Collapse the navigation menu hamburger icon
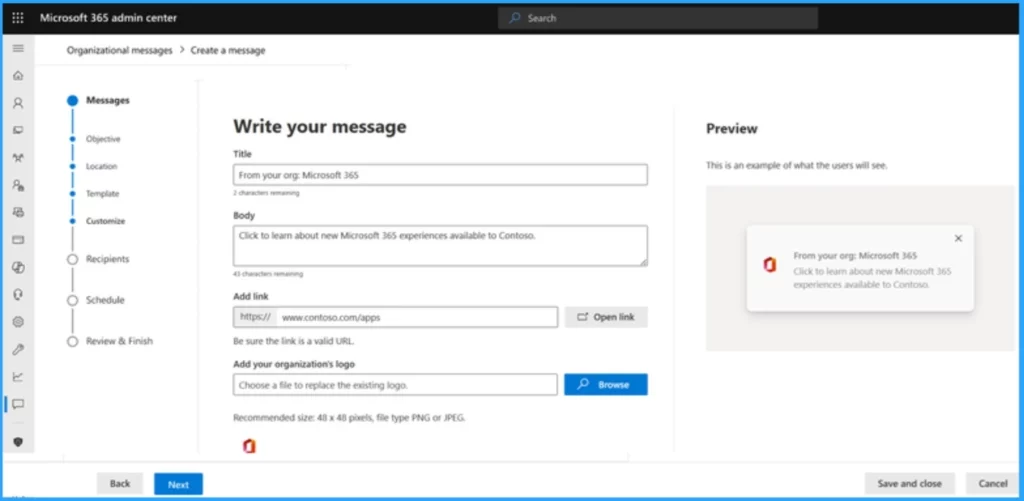1024x501 pixels. click(18, 48)
